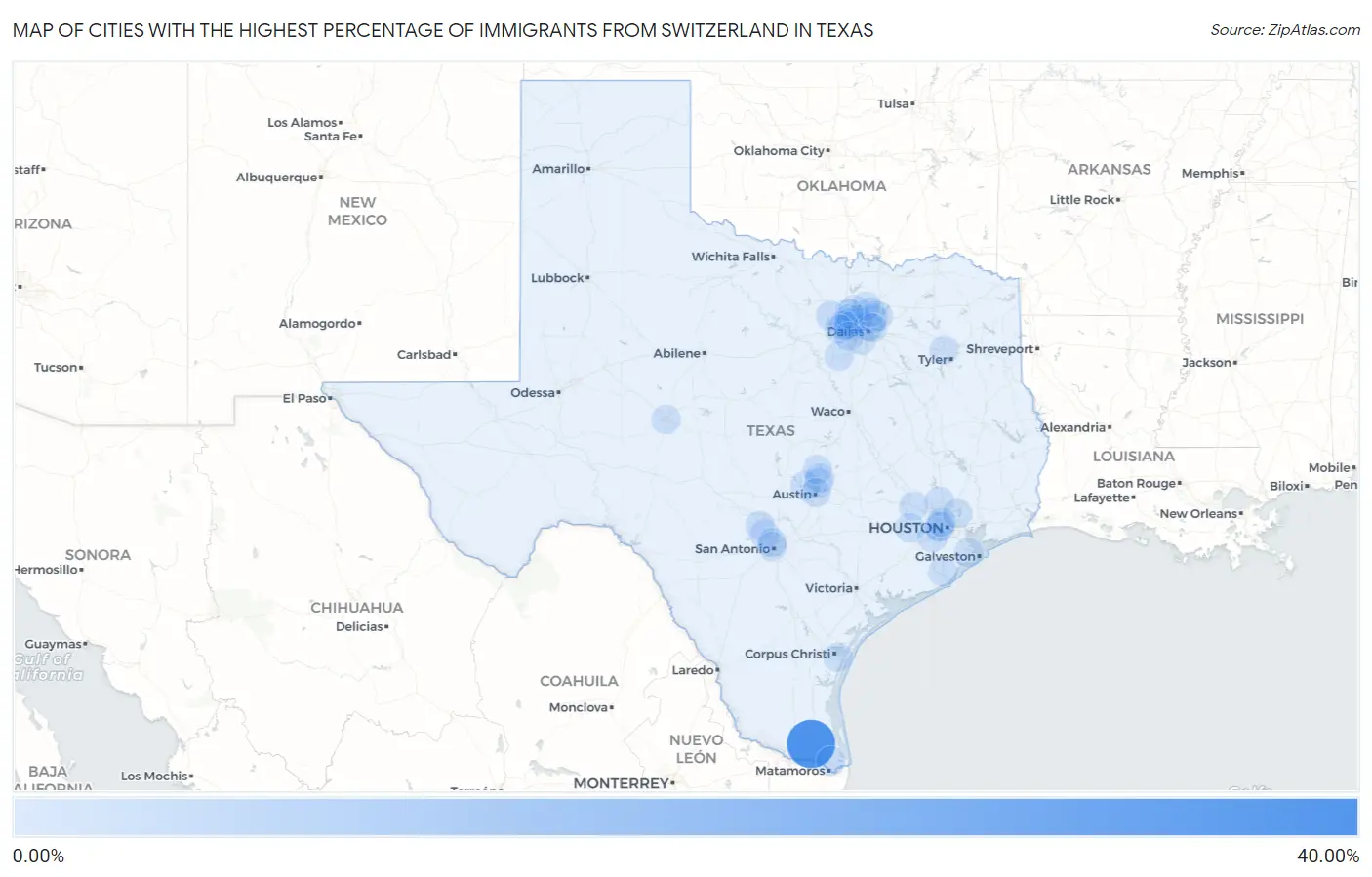Image resolution: width=1372 pixels, height=877 pixels.
Task: Click the MONTERREY city label
Action: (622, 783)
